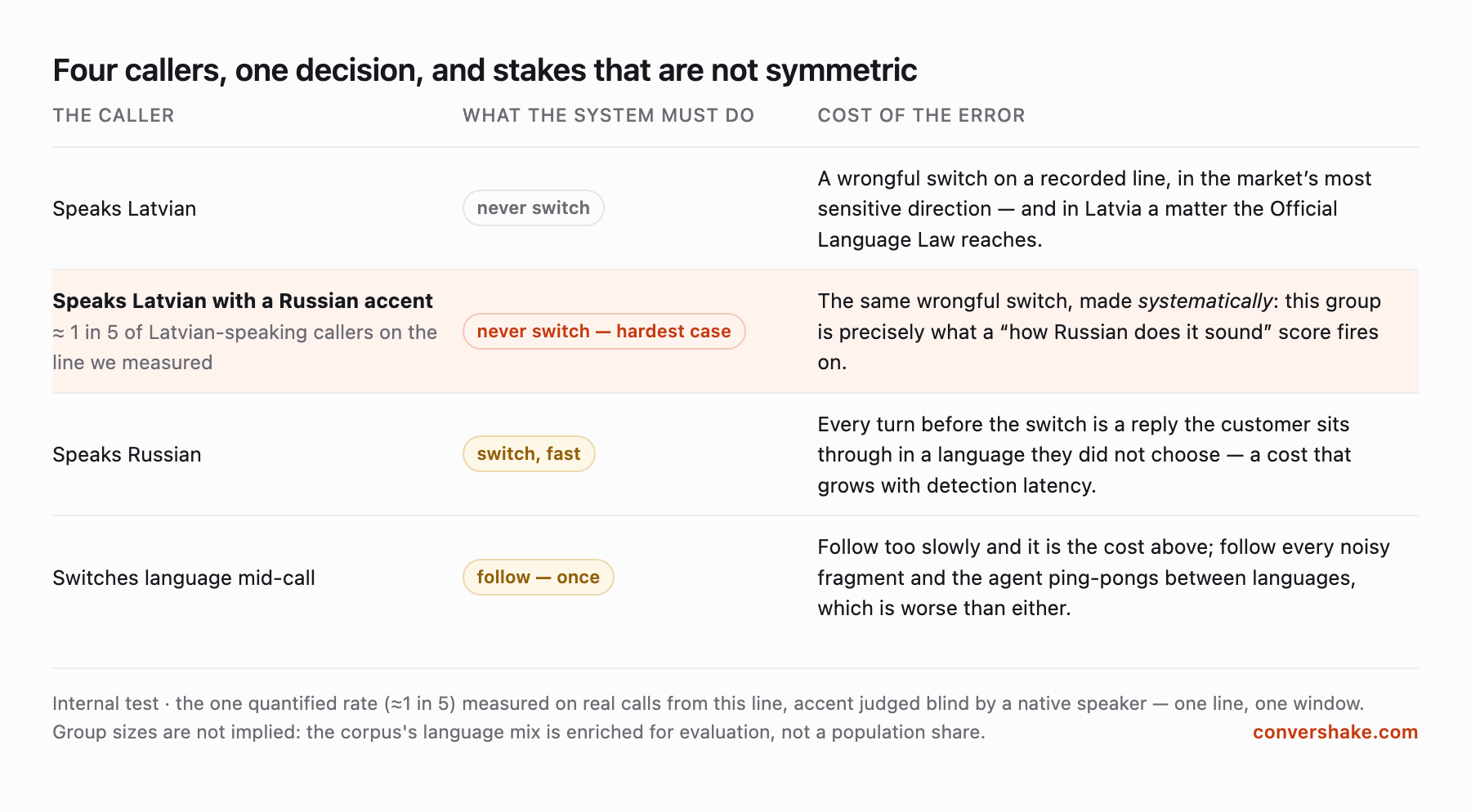Screen dimensions: 1471x812
Task: Click the Official Language Law cost paragraph
Action: pos(1094,208)
